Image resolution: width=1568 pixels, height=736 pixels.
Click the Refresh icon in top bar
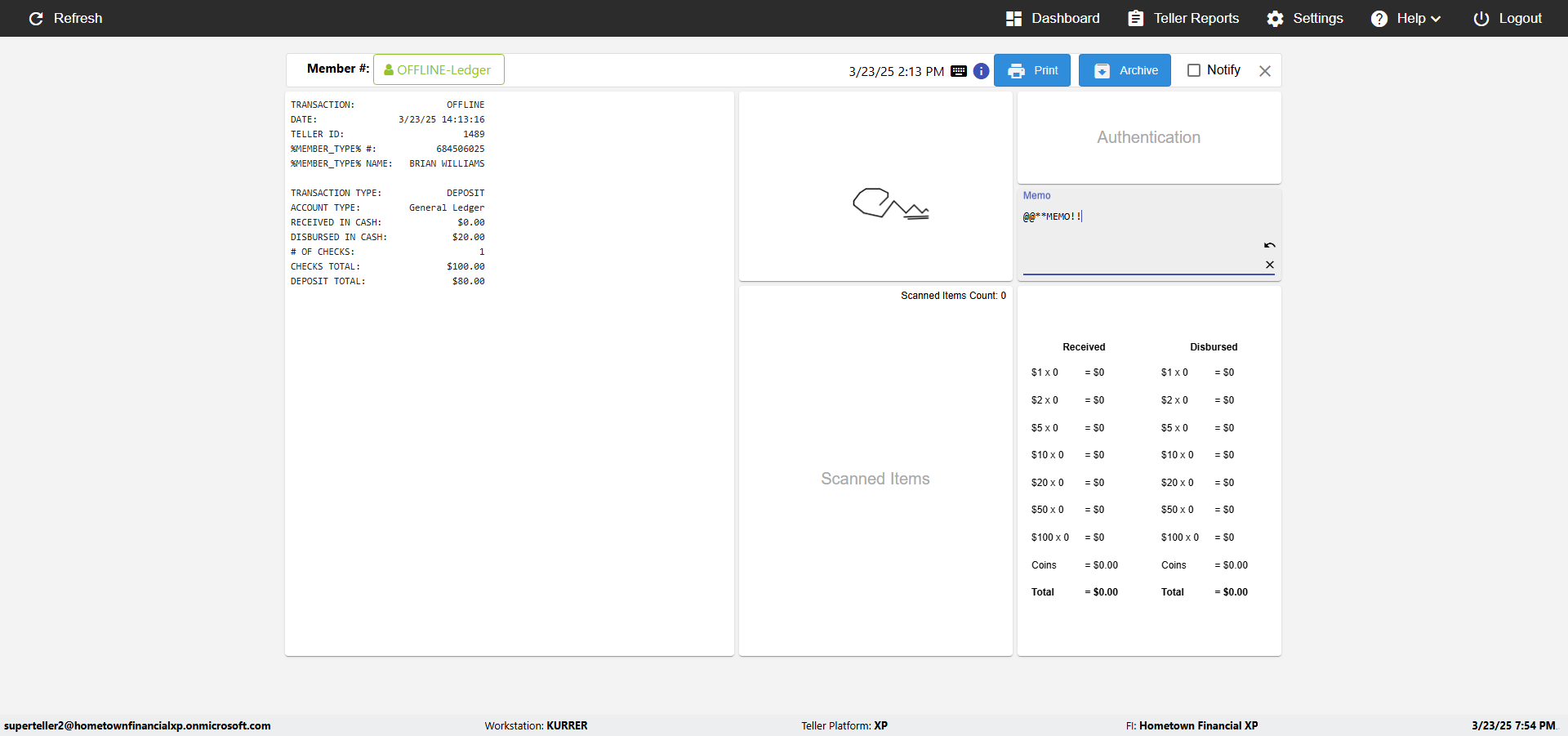(x=36, y=18)
